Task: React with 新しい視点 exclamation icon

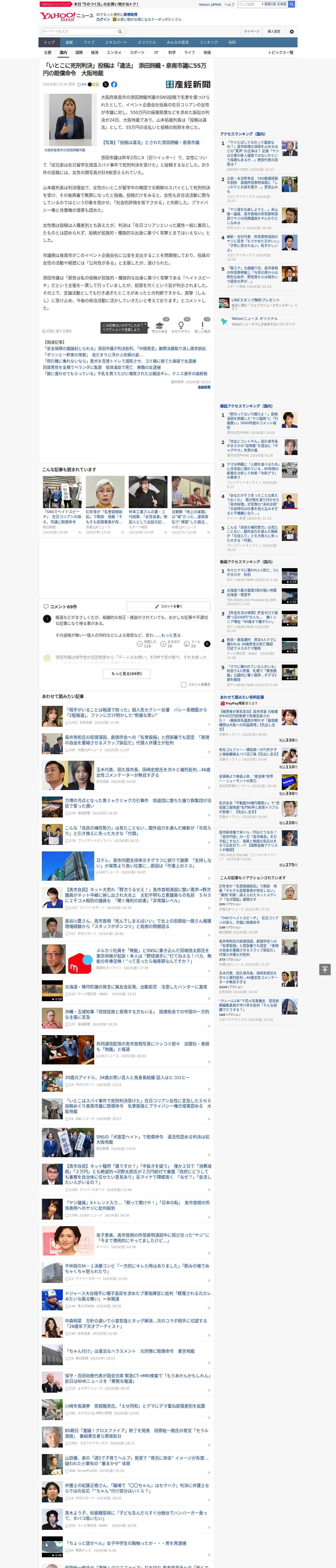Action: tap(203, 326)
